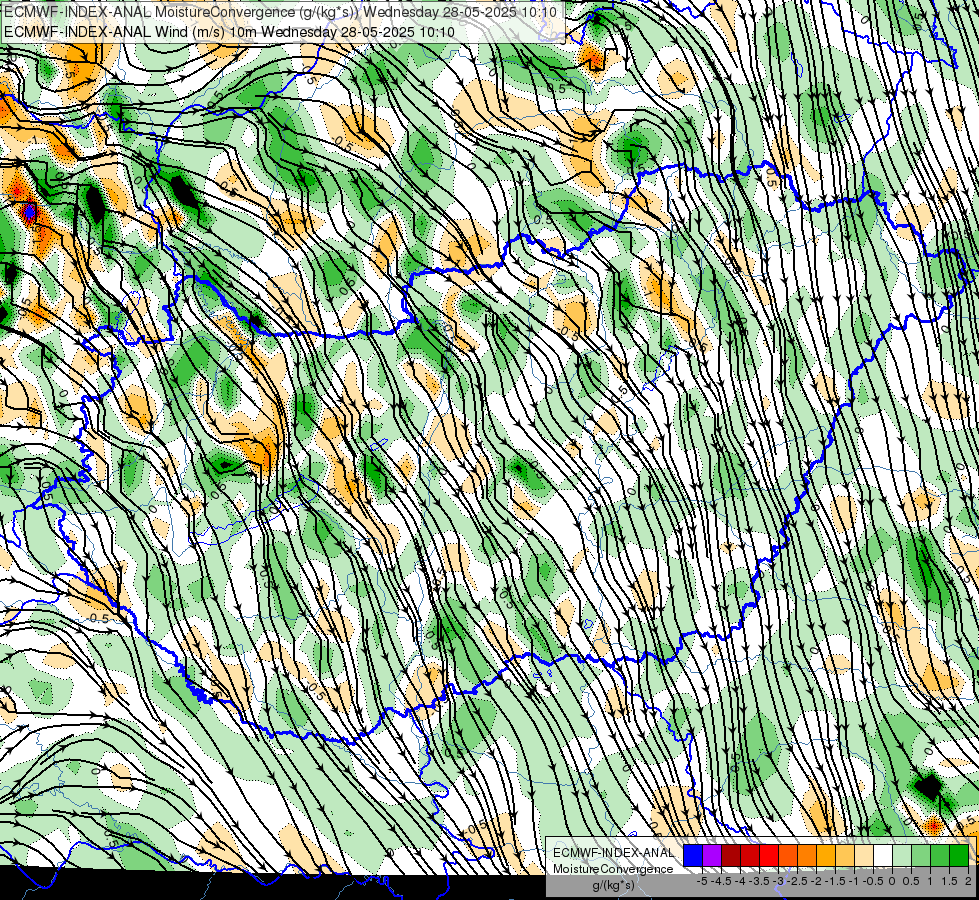Click the -3.5 tick label on the legend
979x900 pixels.
pyautogui.click(x=761, y=881)
